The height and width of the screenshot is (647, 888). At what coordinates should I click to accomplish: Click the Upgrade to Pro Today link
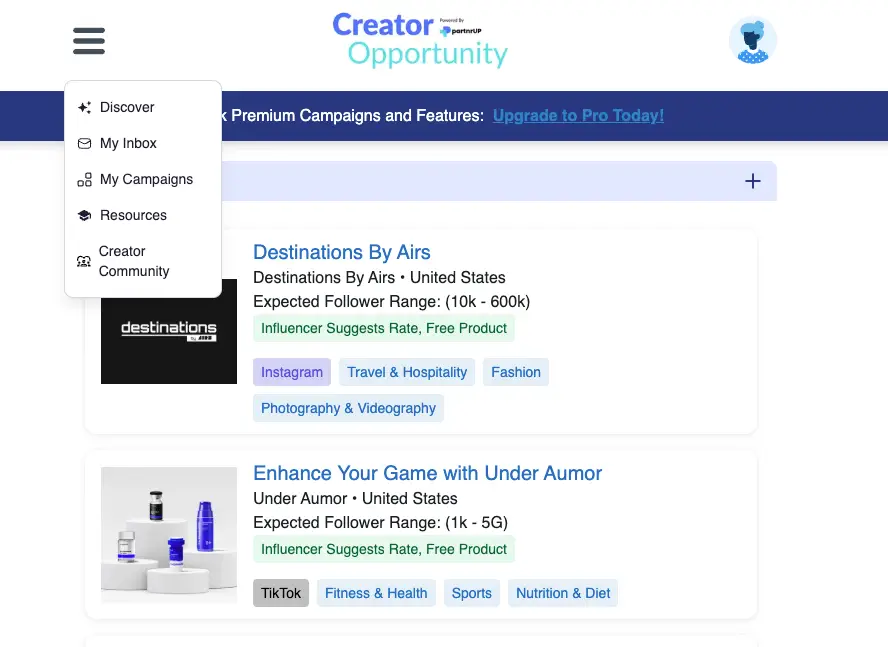pyautogui.click(x=578, y=115)
